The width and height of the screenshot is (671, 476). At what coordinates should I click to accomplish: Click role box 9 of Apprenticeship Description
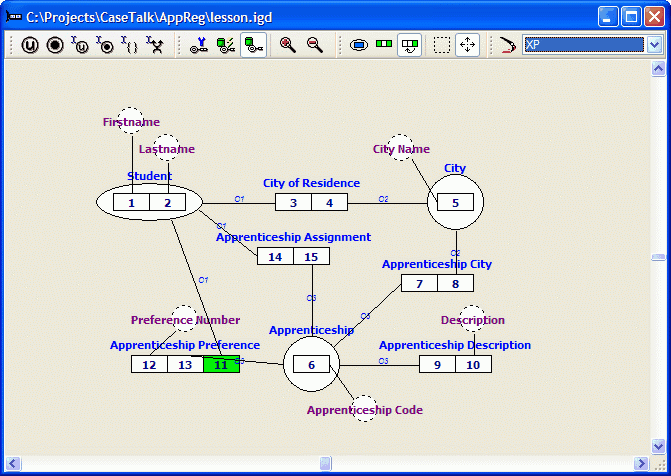(437, 365)
